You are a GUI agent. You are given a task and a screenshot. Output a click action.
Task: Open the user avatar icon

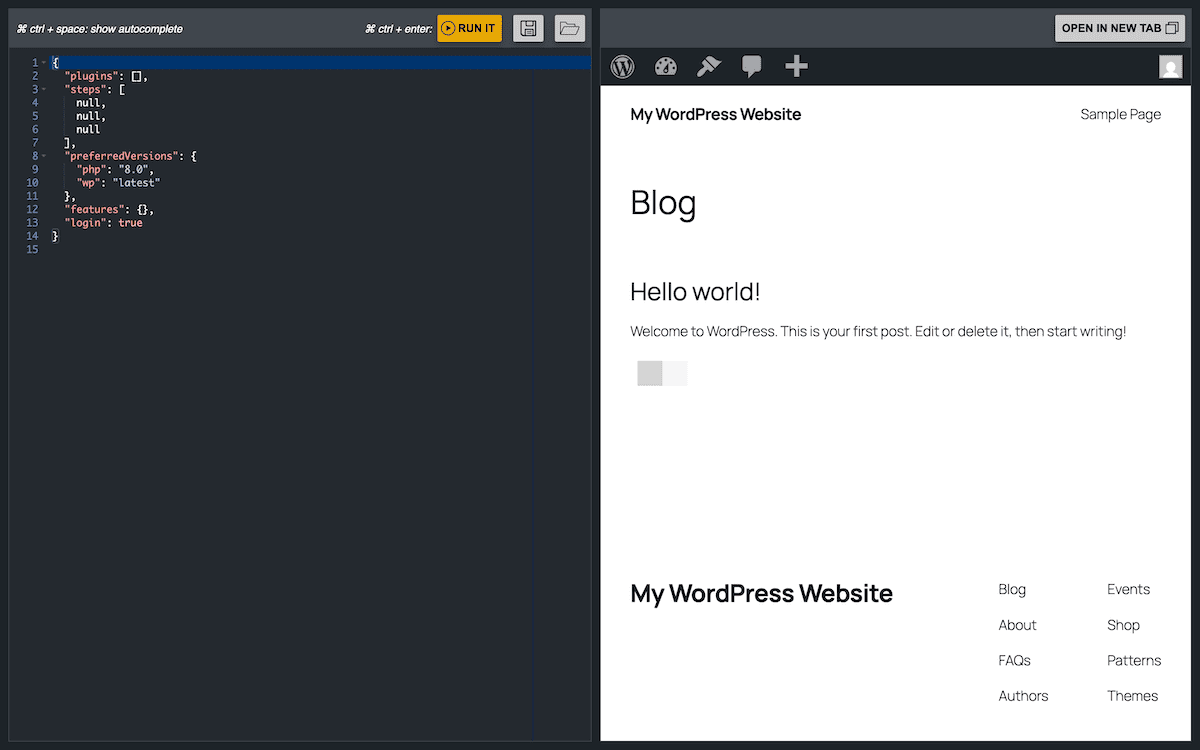[x=1170, y=66]
